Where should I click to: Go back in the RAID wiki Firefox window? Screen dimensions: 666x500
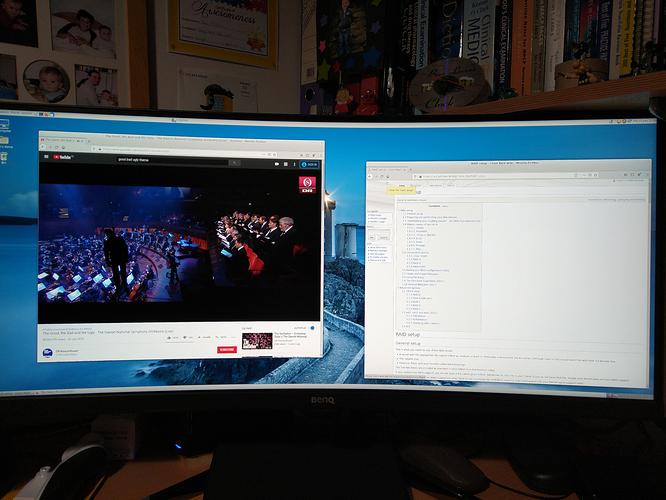370,176
